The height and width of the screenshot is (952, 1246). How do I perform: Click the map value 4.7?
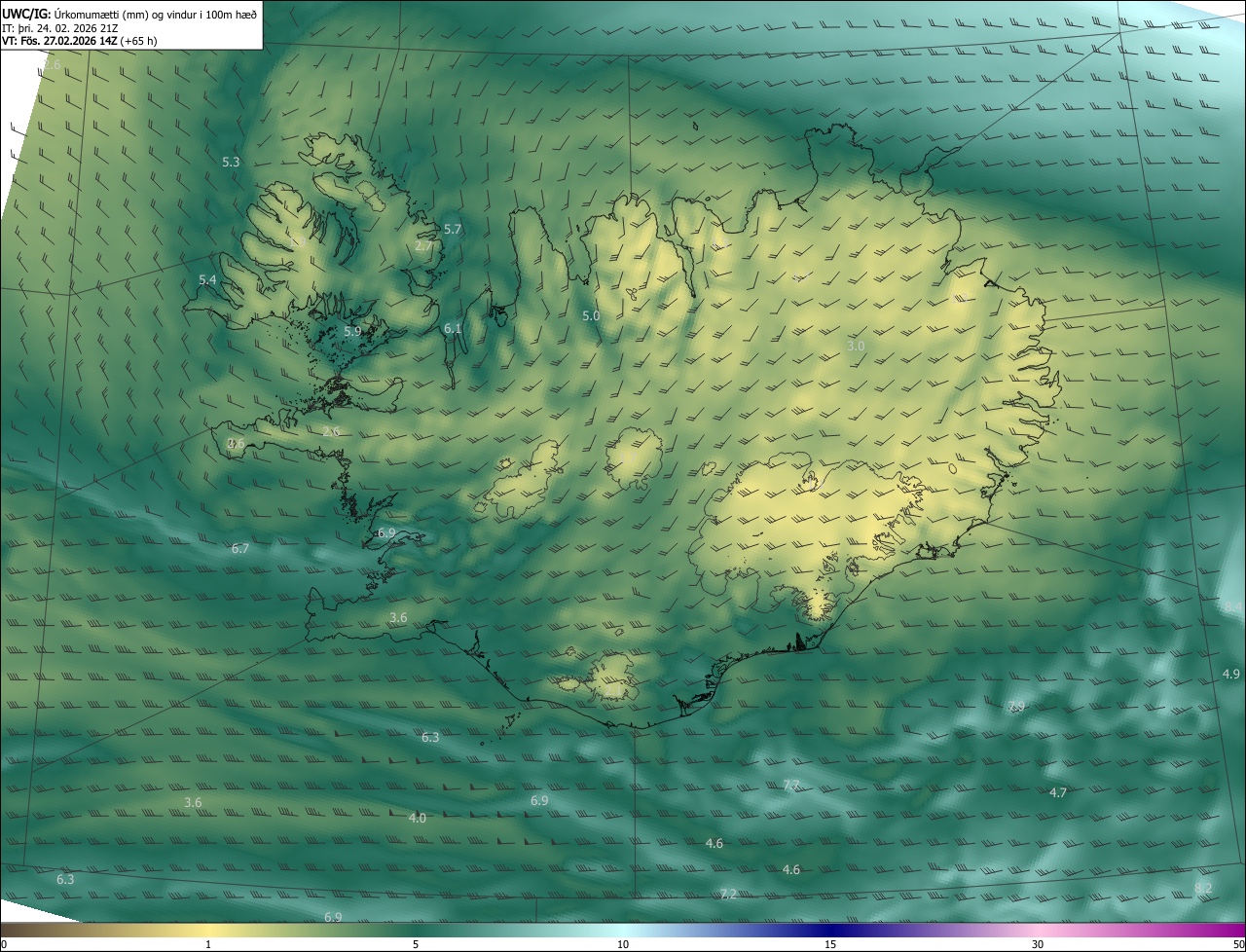(x=1058, y=792)
